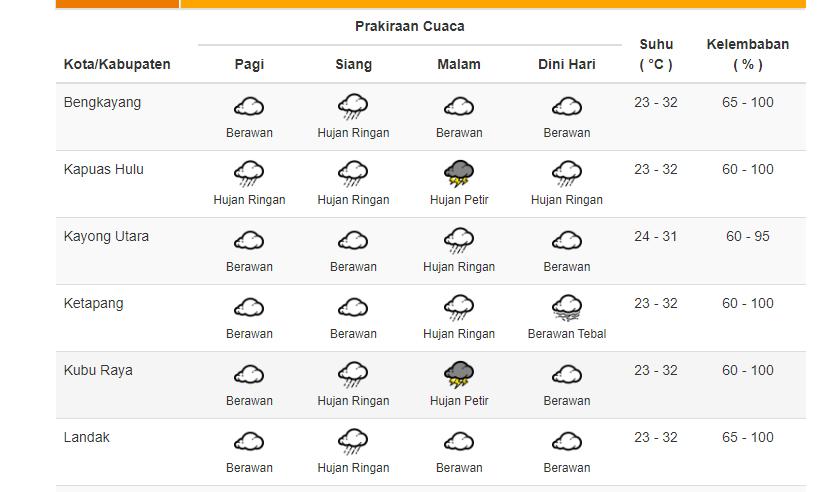The image size is (832, 492).
Task: Click Kayong Utara humidity 60 - 95
Action: pos(748,236)
